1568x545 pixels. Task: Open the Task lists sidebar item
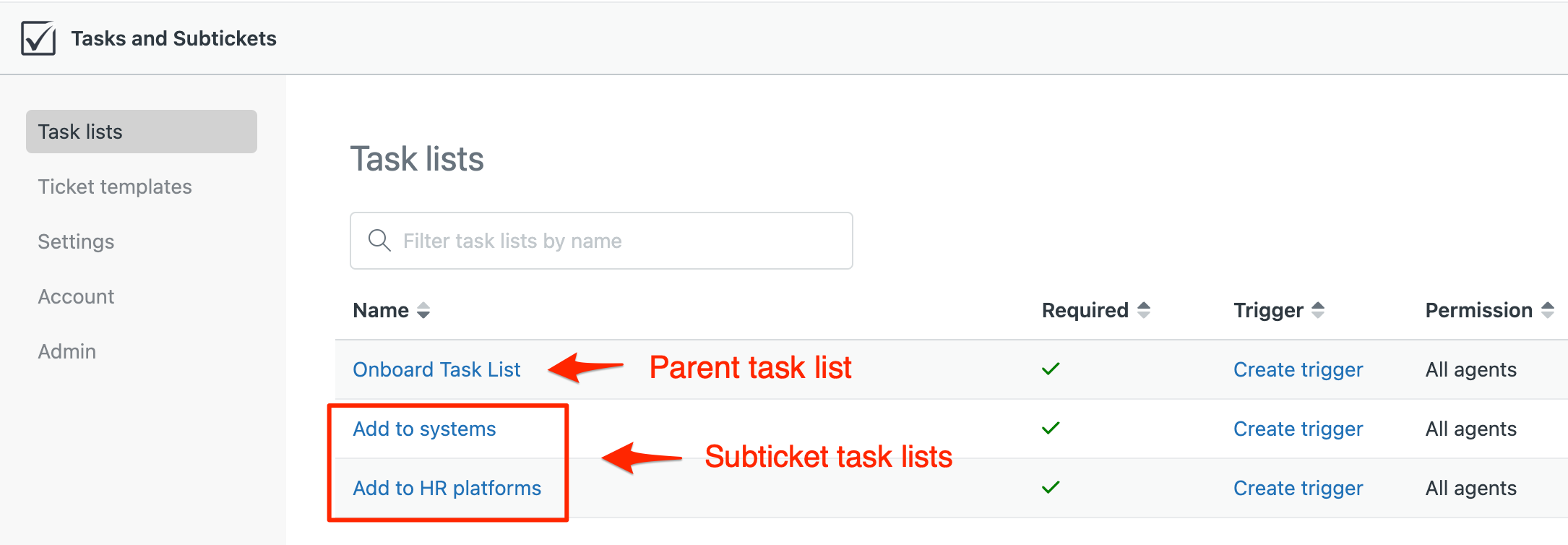(x=142, y=132)
